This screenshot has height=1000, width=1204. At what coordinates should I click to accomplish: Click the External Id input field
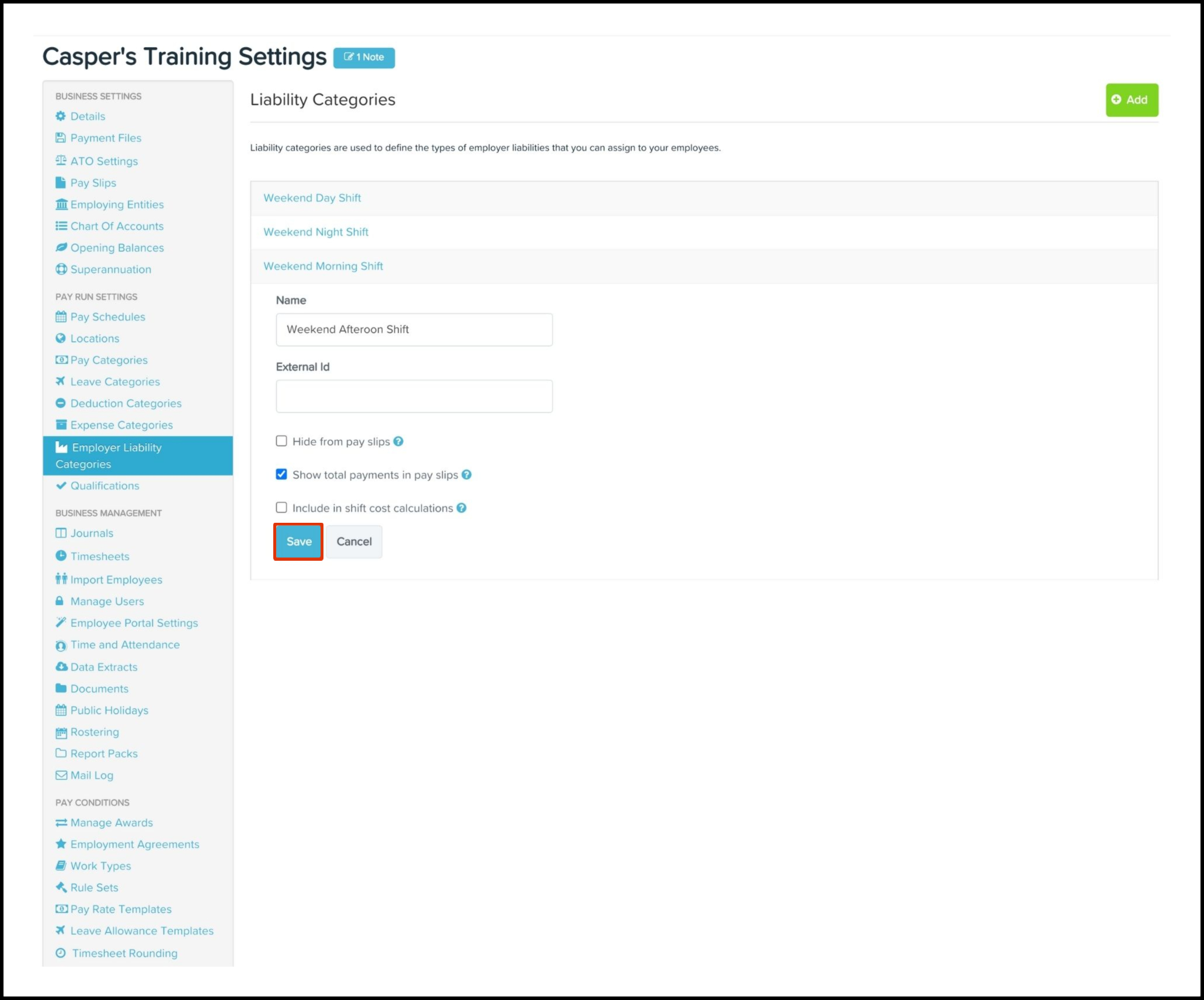[414, 397]
